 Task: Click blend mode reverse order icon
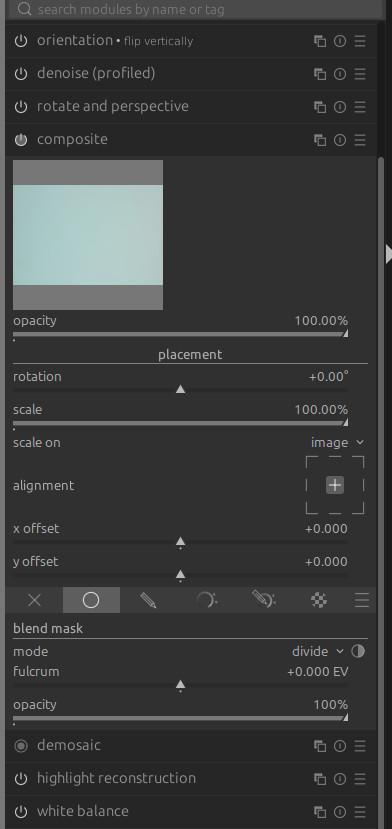(x=358, y=651)
